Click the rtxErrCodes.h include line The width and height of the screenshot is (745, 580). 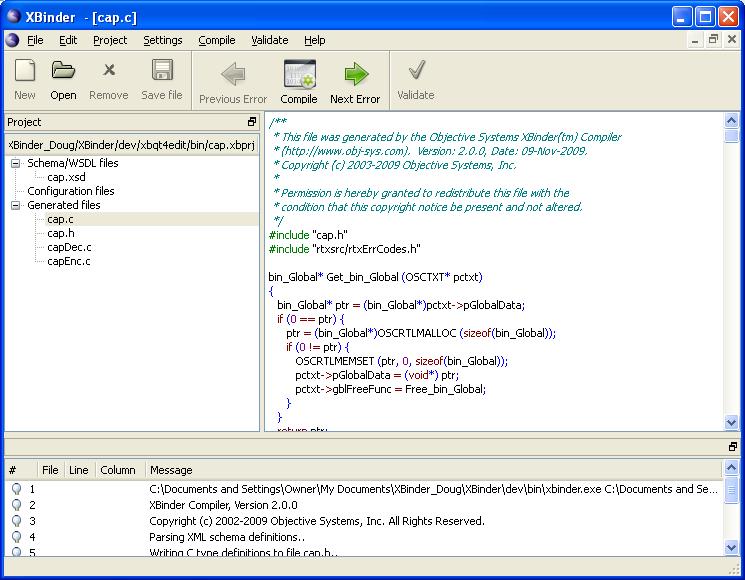click(x=344, y=249)
